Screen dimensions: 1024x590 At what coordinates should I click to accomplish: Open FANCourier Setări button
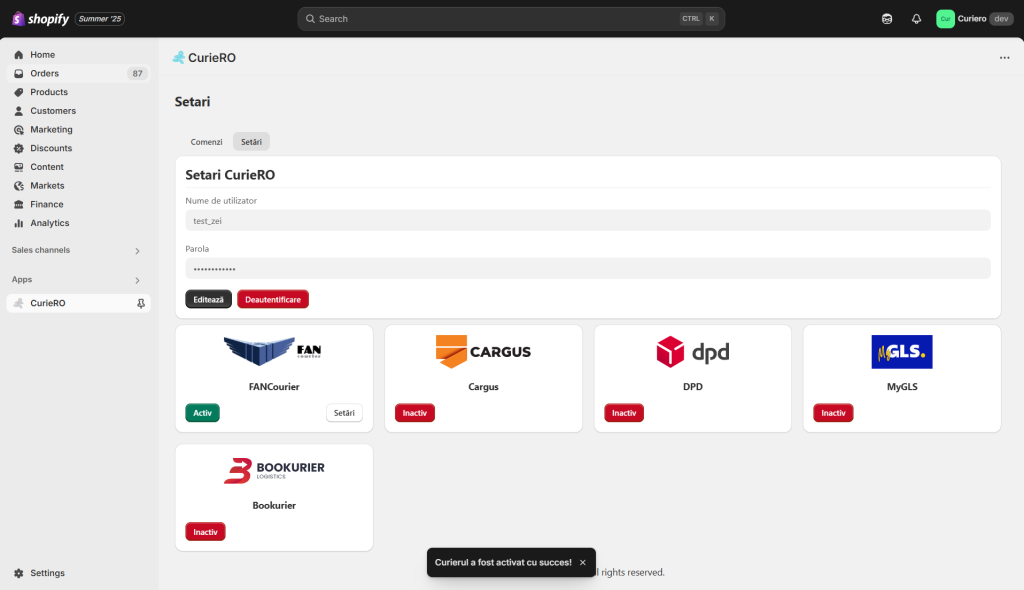(344, 413)
